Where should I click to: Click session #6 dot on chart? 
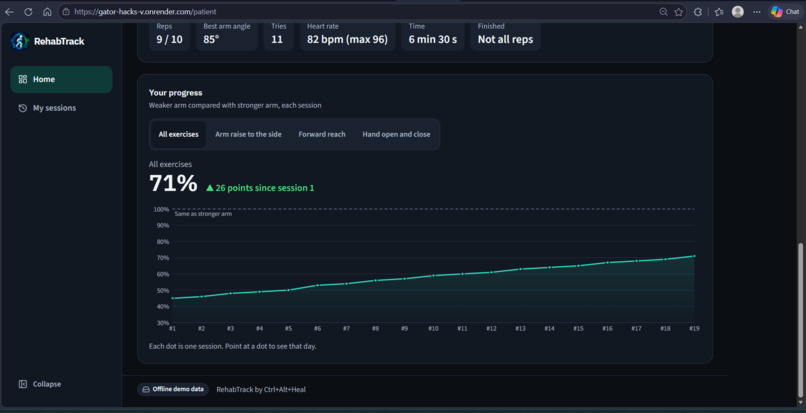[318, 285]
